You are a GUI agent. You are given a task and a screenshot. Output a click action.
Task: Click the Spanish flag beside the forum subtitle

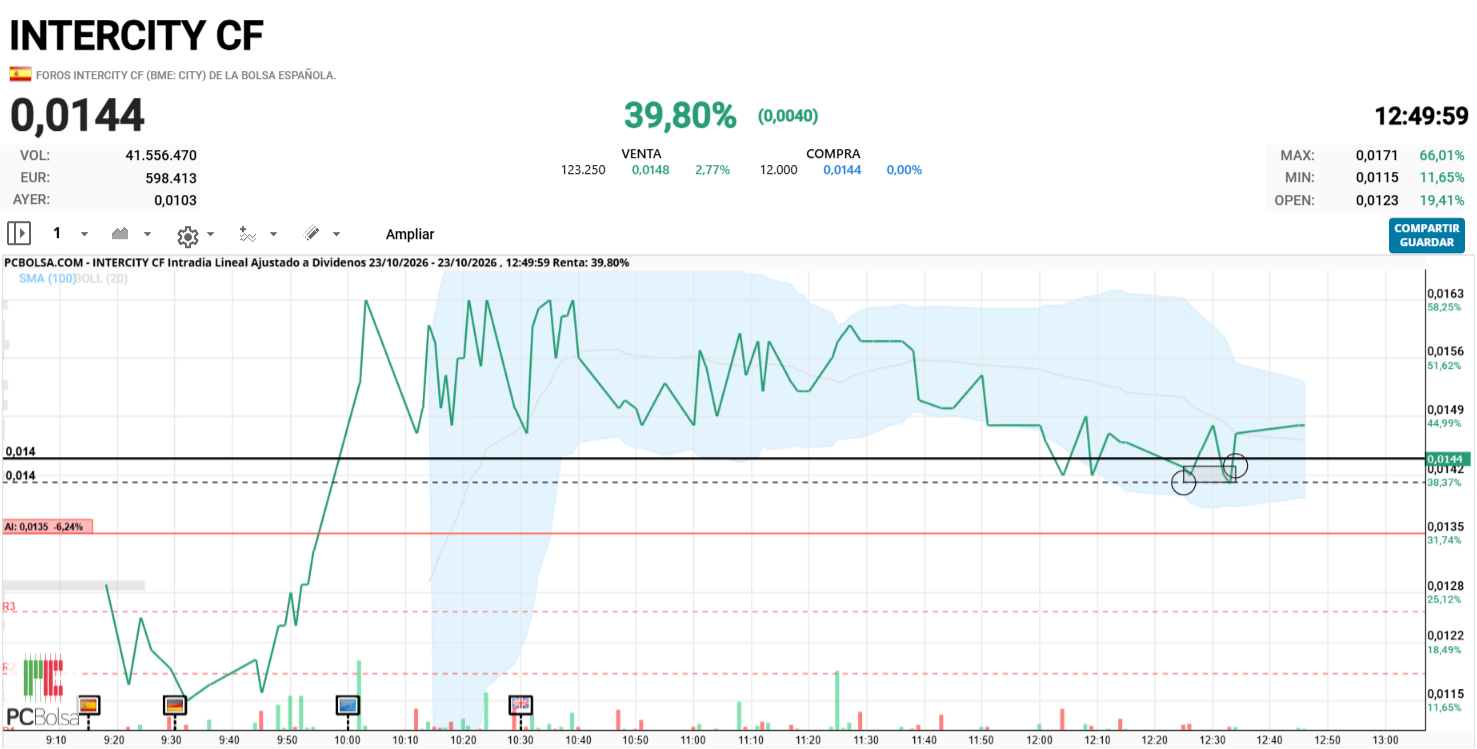point(20,74)
